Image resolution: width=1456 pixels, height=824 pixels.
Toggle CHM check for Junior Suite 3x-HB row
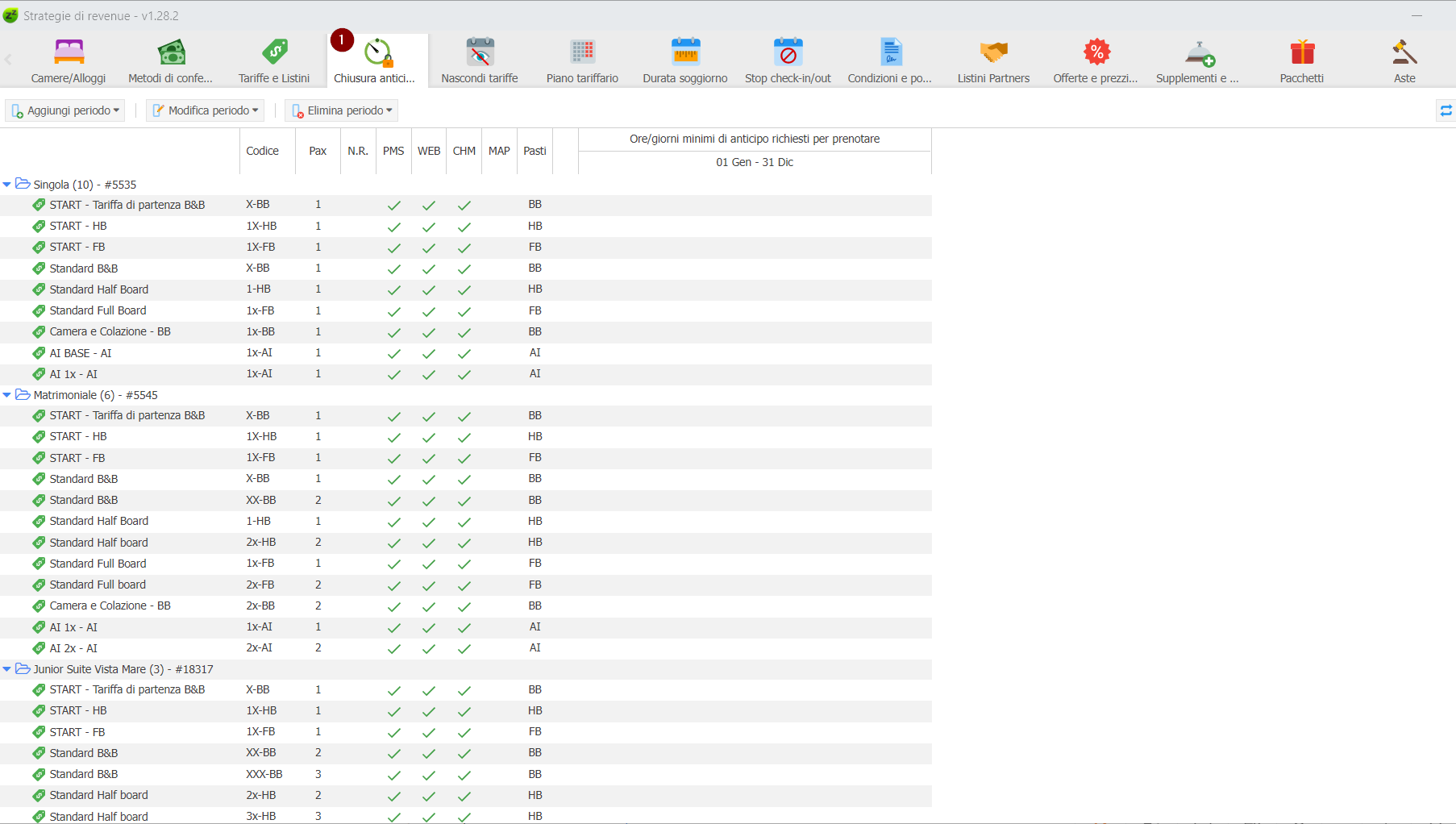[464, 817]
